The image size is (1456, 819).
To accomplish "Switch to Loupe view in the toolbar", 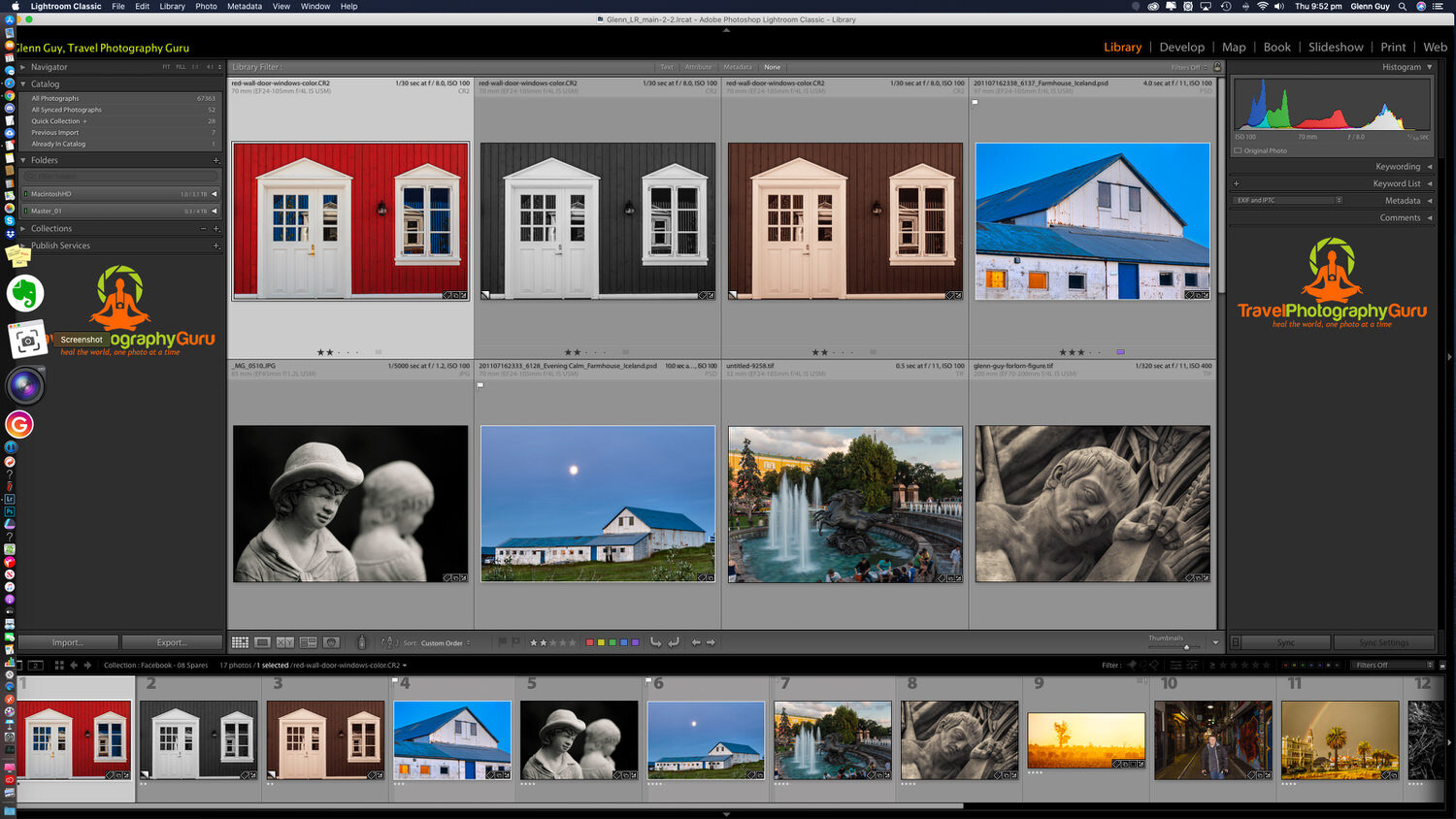I will (263, 642).
